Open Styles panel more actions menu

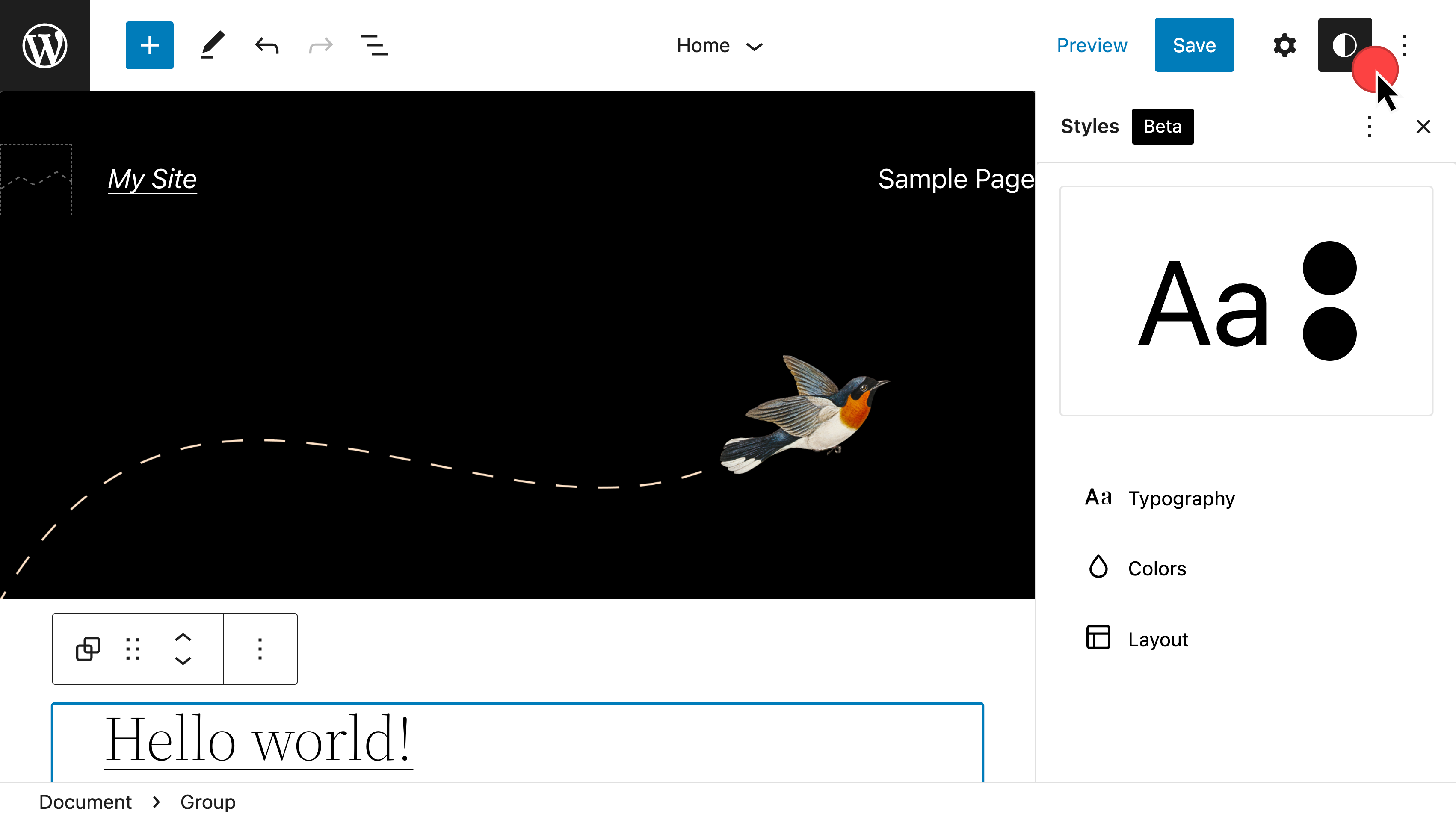coord(1369,127)
